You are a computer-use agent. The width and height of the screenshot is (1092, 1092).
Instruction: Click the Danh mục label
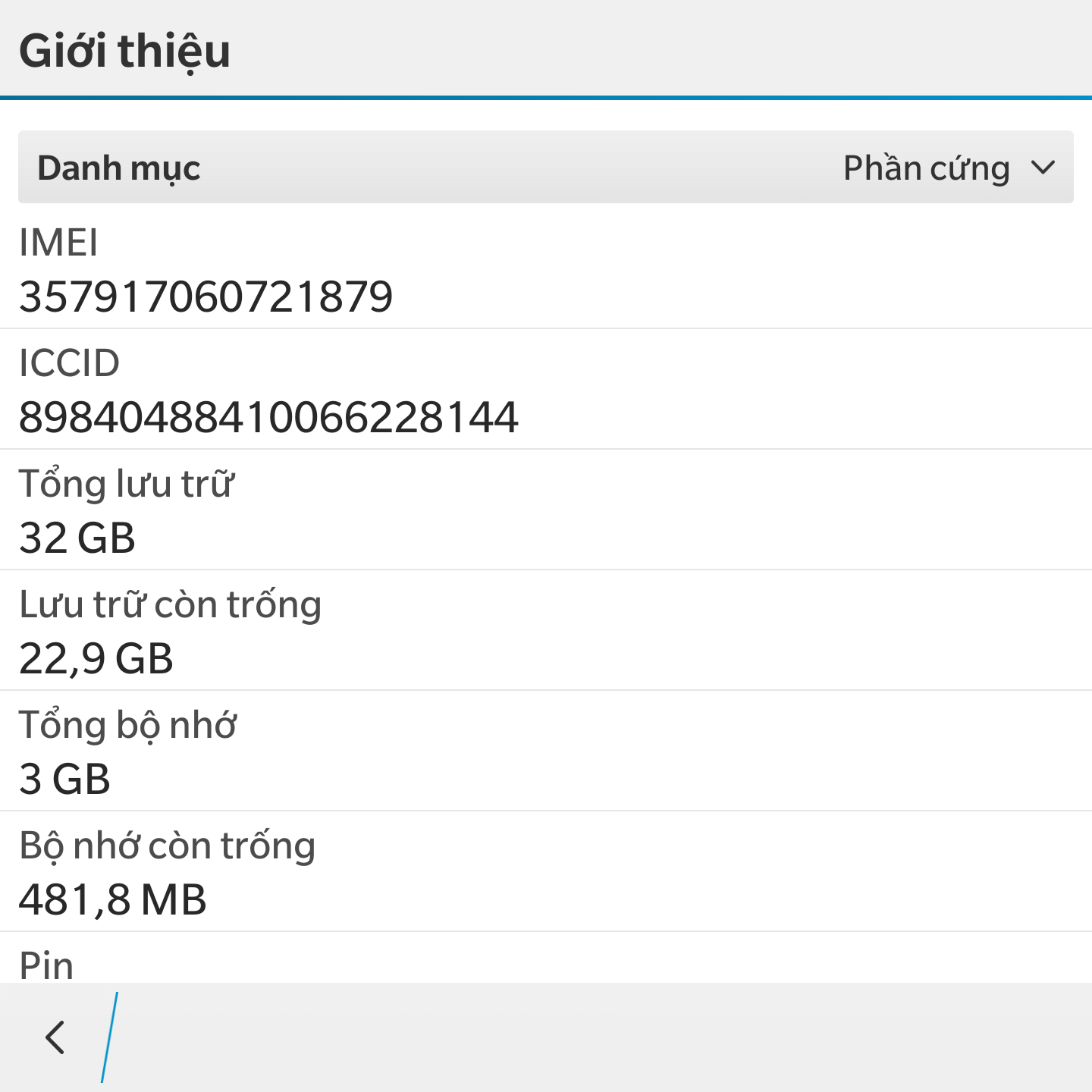(x=119, y=168)
